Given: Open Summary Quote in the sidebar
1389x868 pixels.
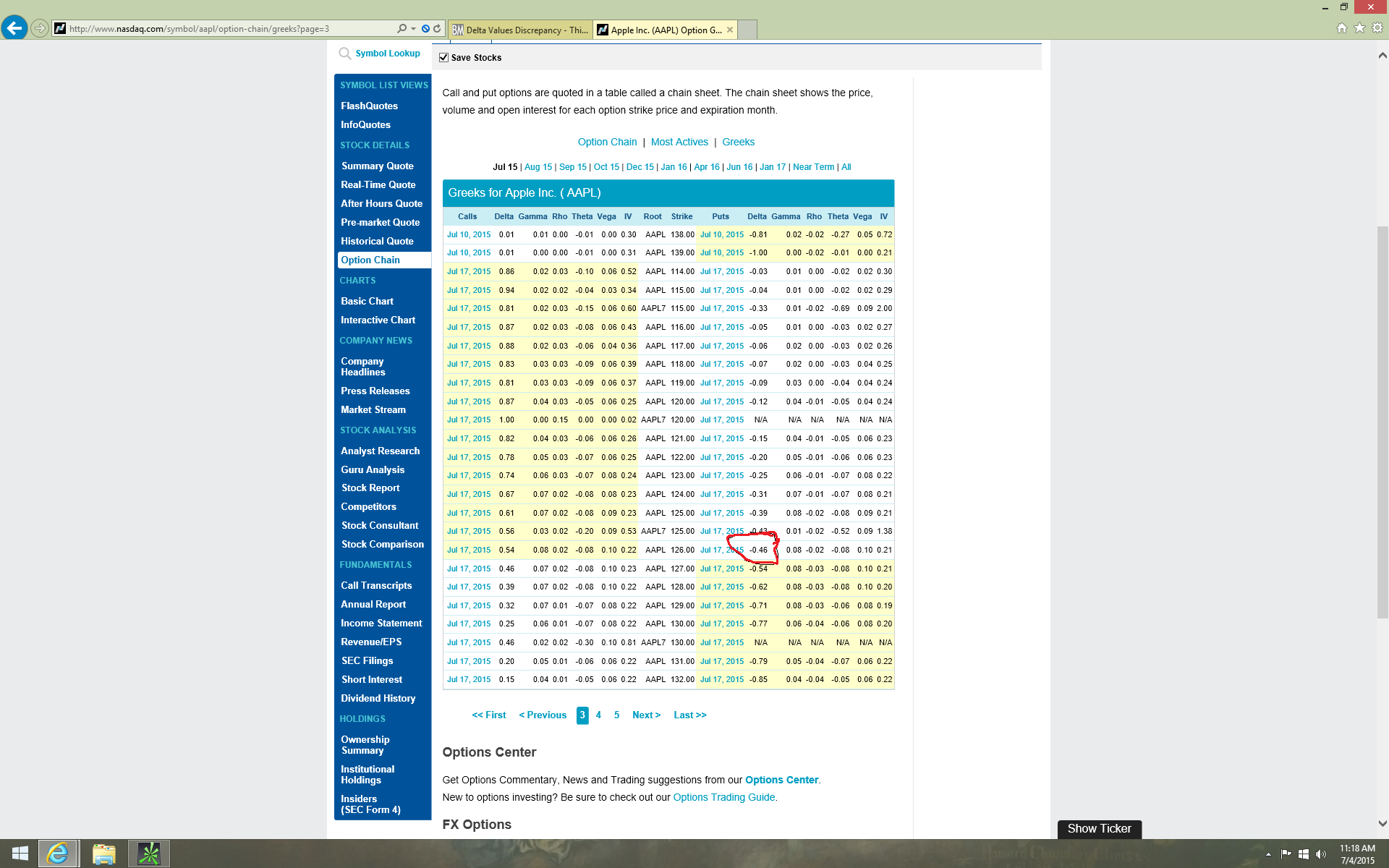Looking at the screenshot, I should (378, 166).
